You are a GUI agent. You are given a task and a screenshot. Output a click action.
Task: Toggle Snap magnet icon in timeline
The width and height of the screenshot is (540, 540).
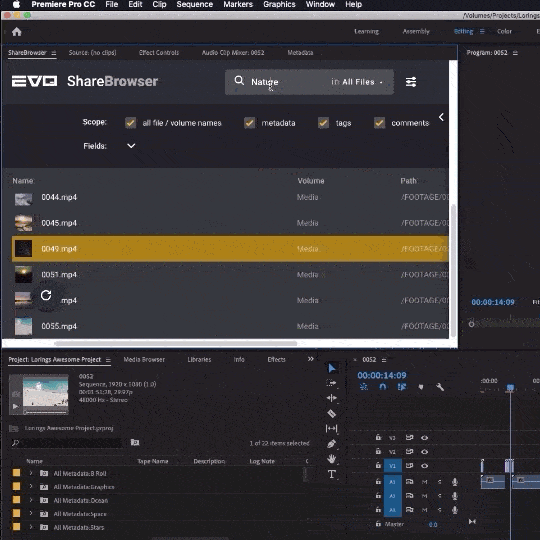pos(383,387)
